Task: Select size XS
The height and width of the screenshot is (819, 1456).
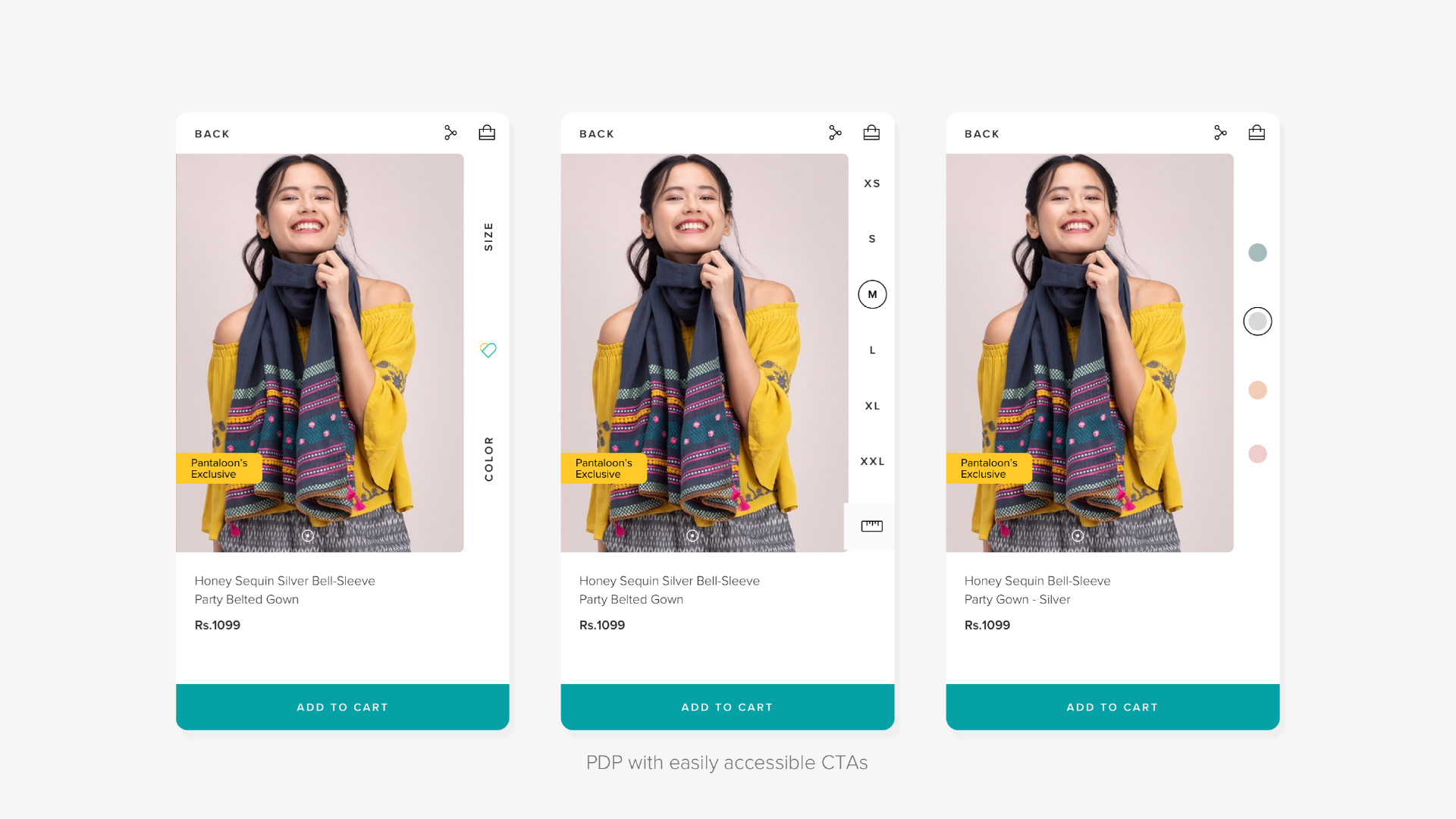Action: (x=872, y=184)
